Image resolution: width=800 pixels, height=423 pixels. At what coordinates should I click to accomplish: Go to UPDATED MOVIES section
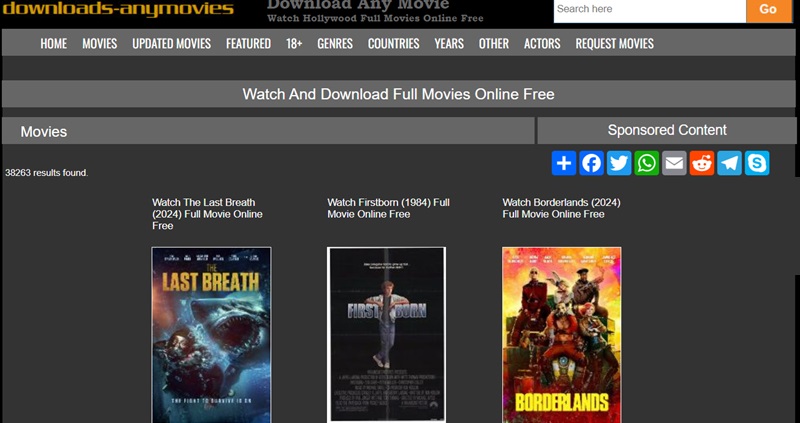(x=171, y=43)
